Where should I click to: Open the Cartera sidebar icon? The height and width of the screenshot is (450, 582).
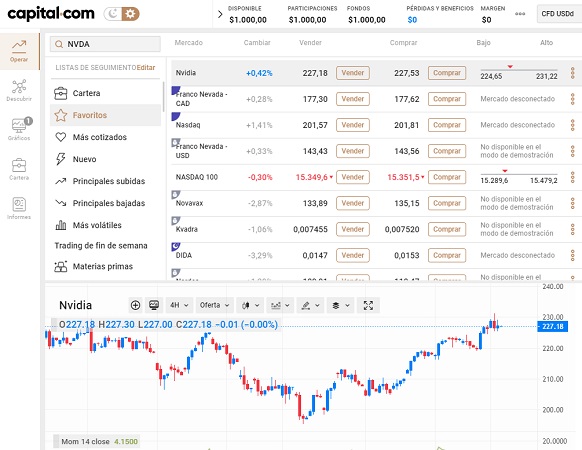click(x=19, y=169)
